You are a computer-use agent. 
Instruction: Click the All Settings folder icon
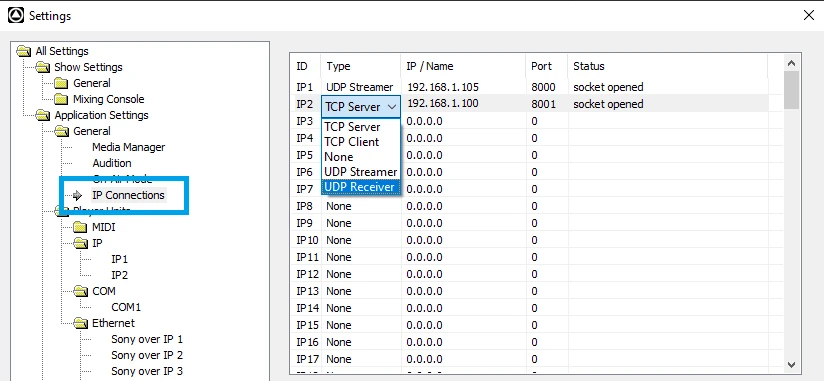pos(24,51)
